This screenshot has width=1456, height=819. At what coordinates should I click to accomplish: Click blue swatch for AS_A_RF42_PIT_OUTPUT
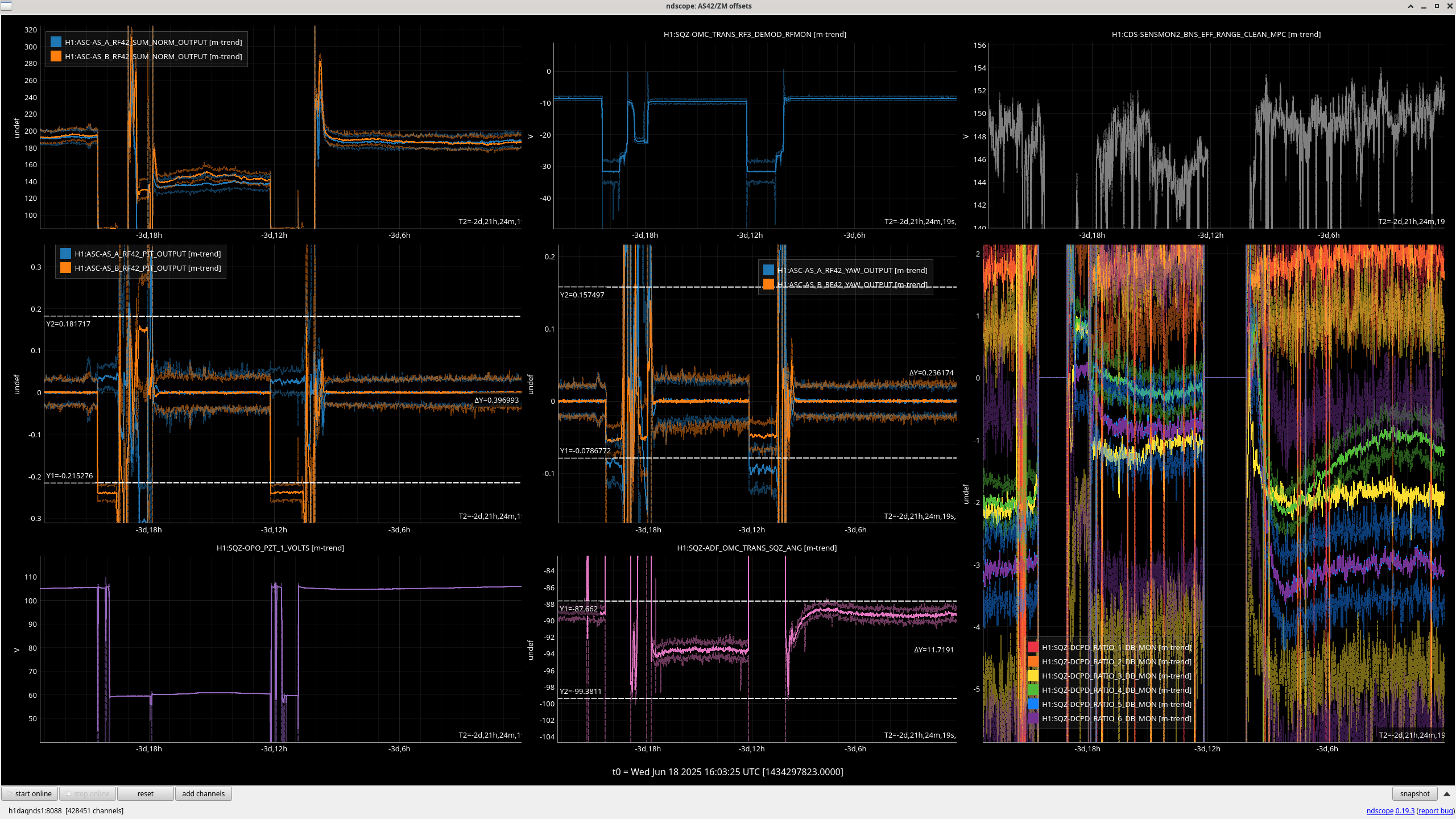coord(65,254)
